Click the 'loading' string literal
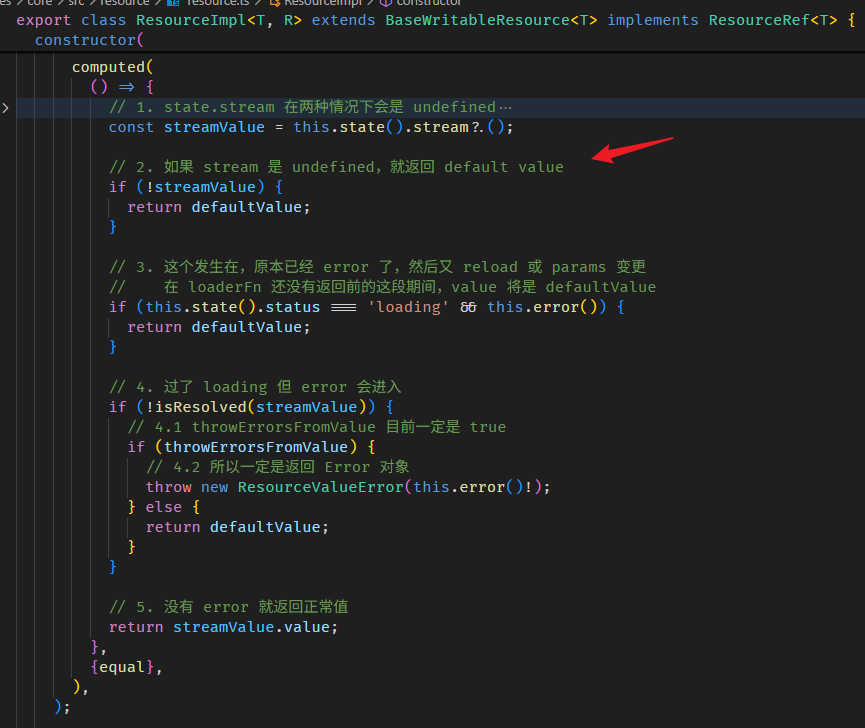The image size is (865, 728). [x=408, y=307]
